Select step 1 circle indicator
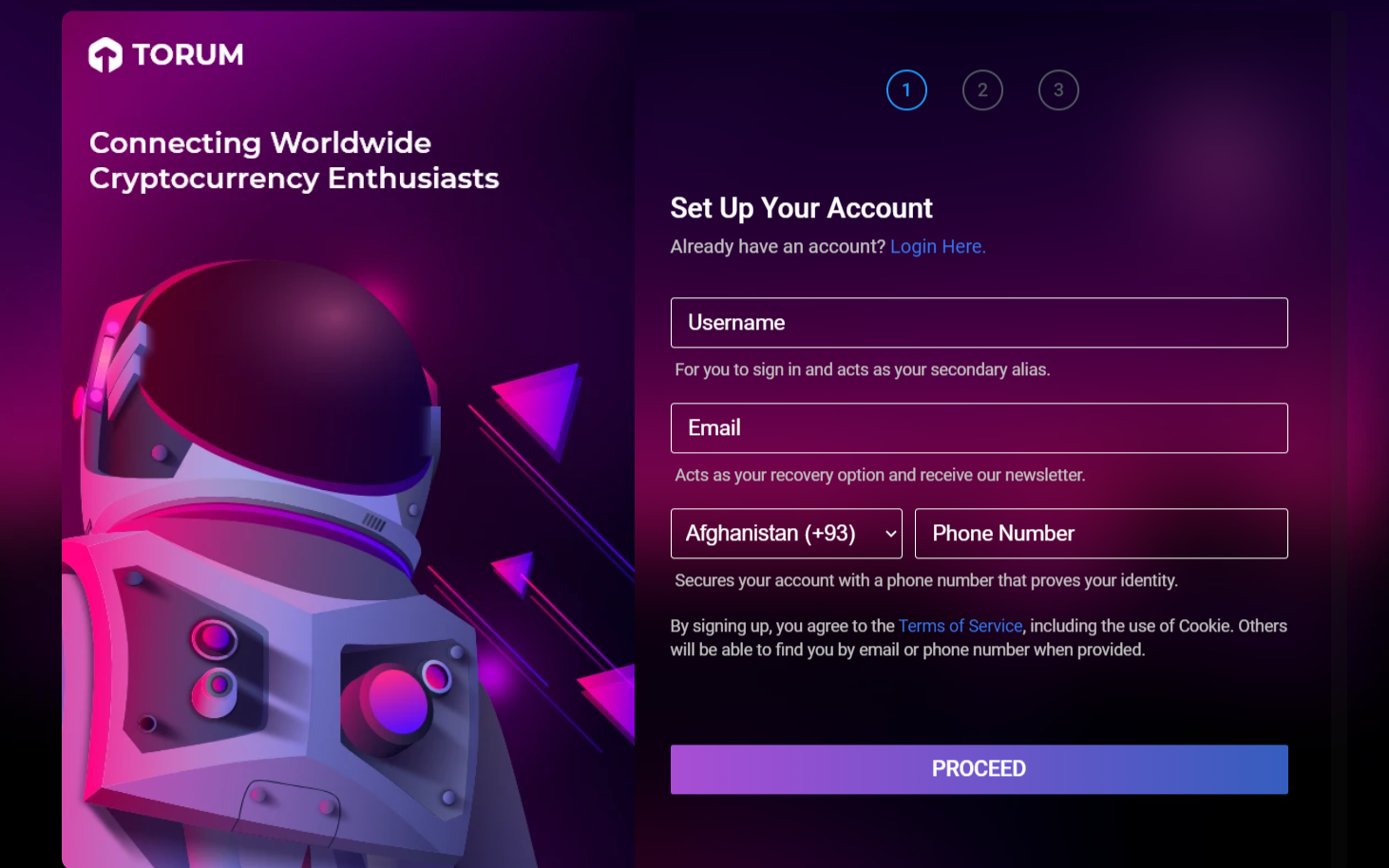Viewport: 1389px width, 868px height. 906,90
